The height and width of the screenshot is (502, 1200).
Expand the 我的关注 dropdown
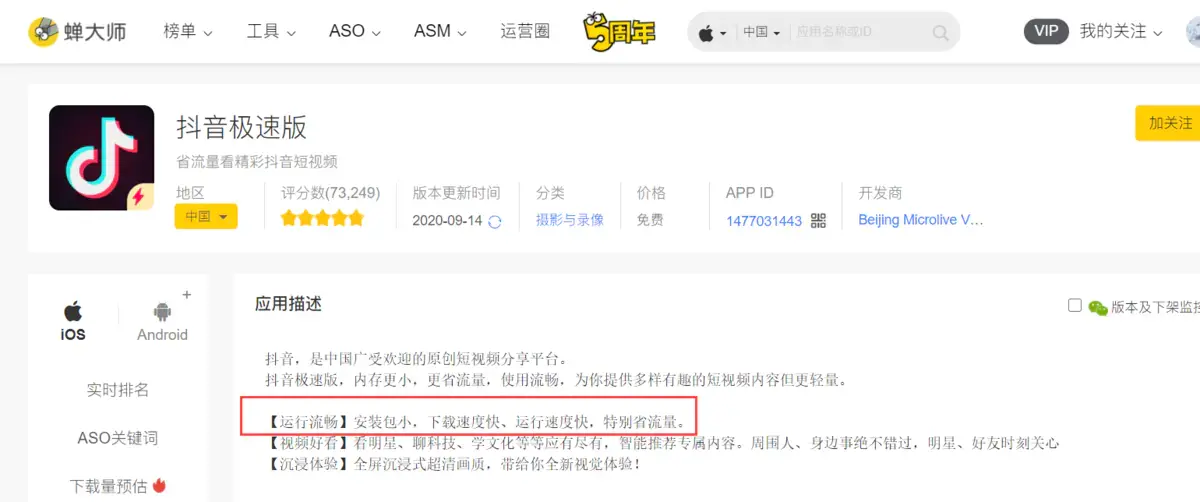click(1121, 32)
